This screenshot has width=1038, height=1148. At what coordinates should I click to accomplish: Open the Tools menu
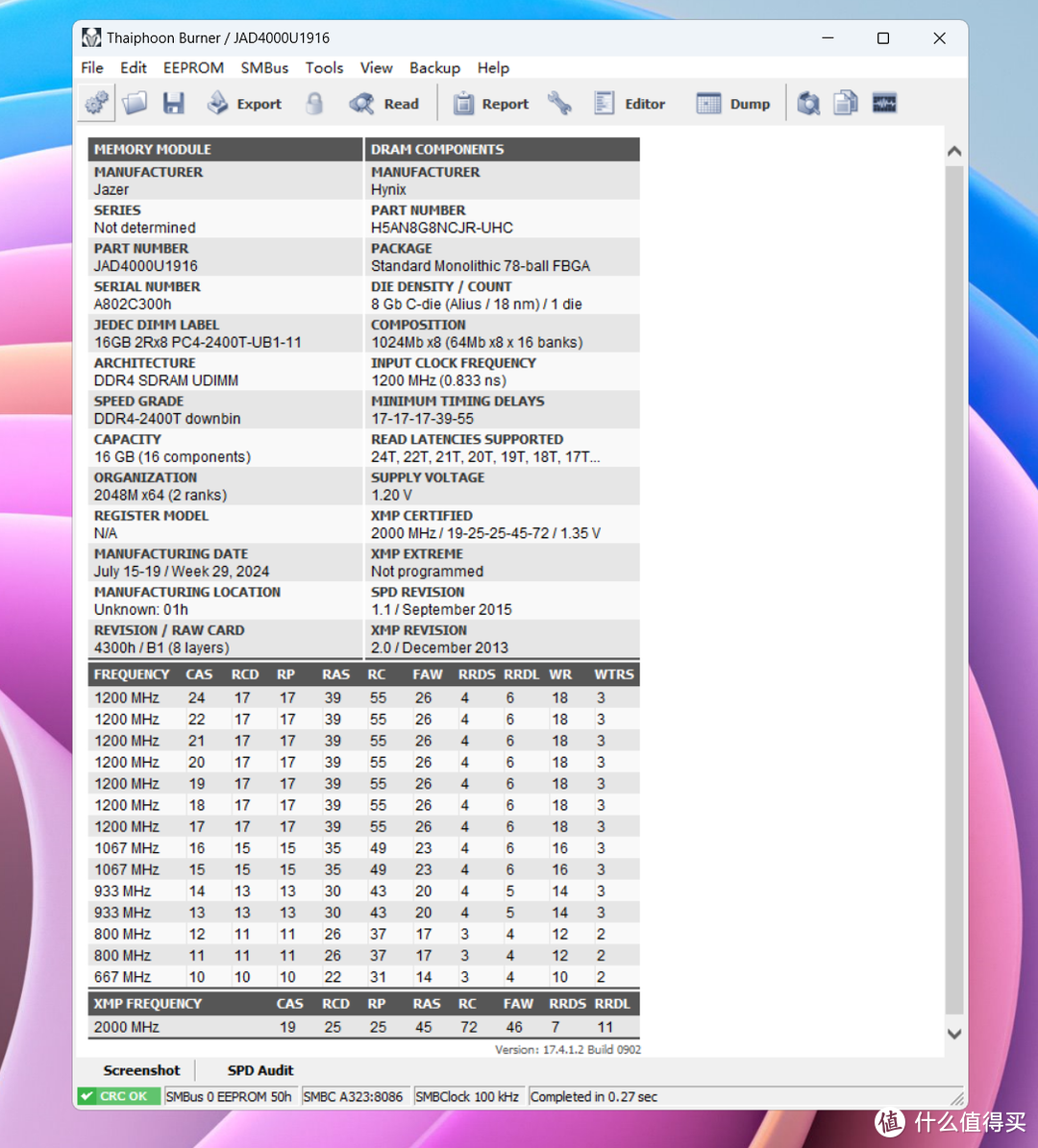pyautogui.click(x=325, y=68)
